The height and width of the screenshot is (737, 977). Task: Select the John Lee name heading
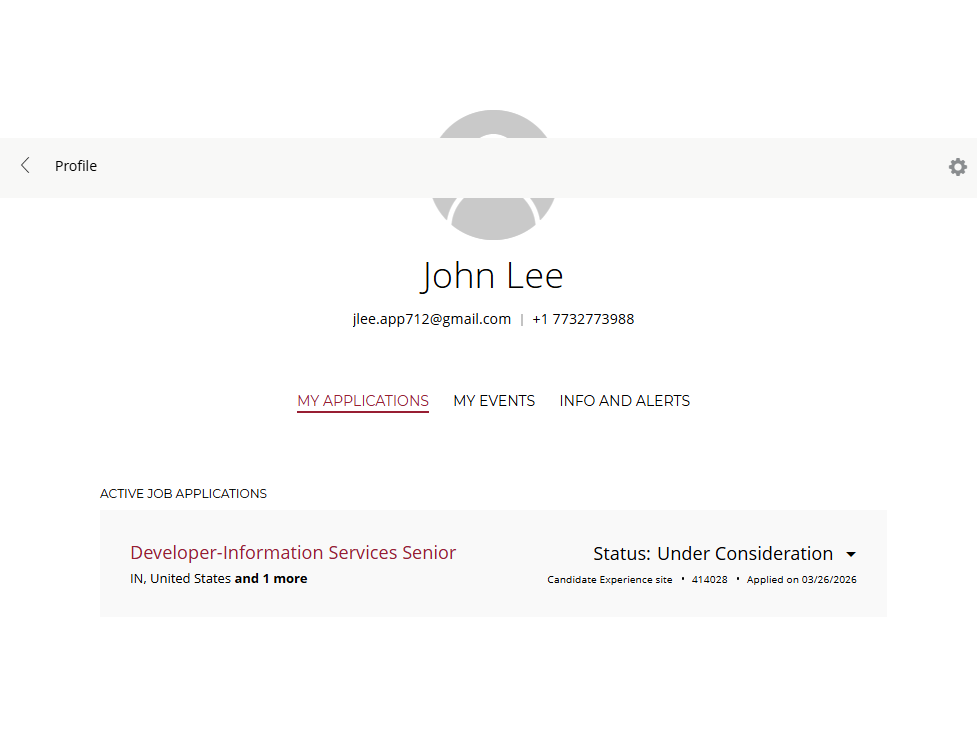click(x=492, y=275)
